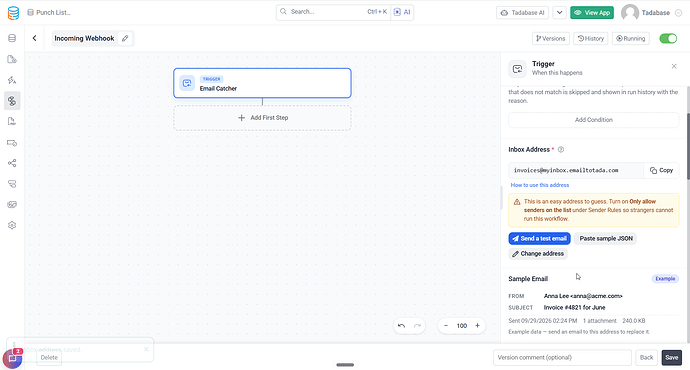Click the Inbox Address help icon
Screen dimensions: 690x370
561,150
